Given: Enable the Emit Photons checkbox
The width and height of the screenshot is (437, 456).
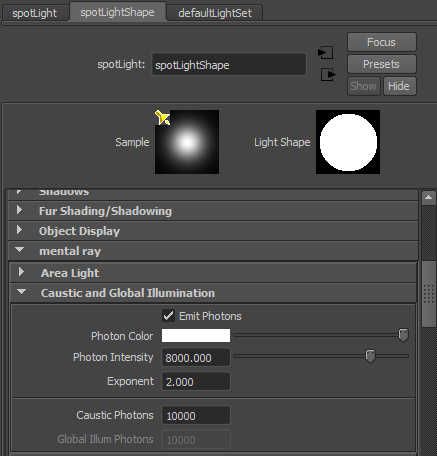Looking at the screenshot, I should (x=168, y=315).
